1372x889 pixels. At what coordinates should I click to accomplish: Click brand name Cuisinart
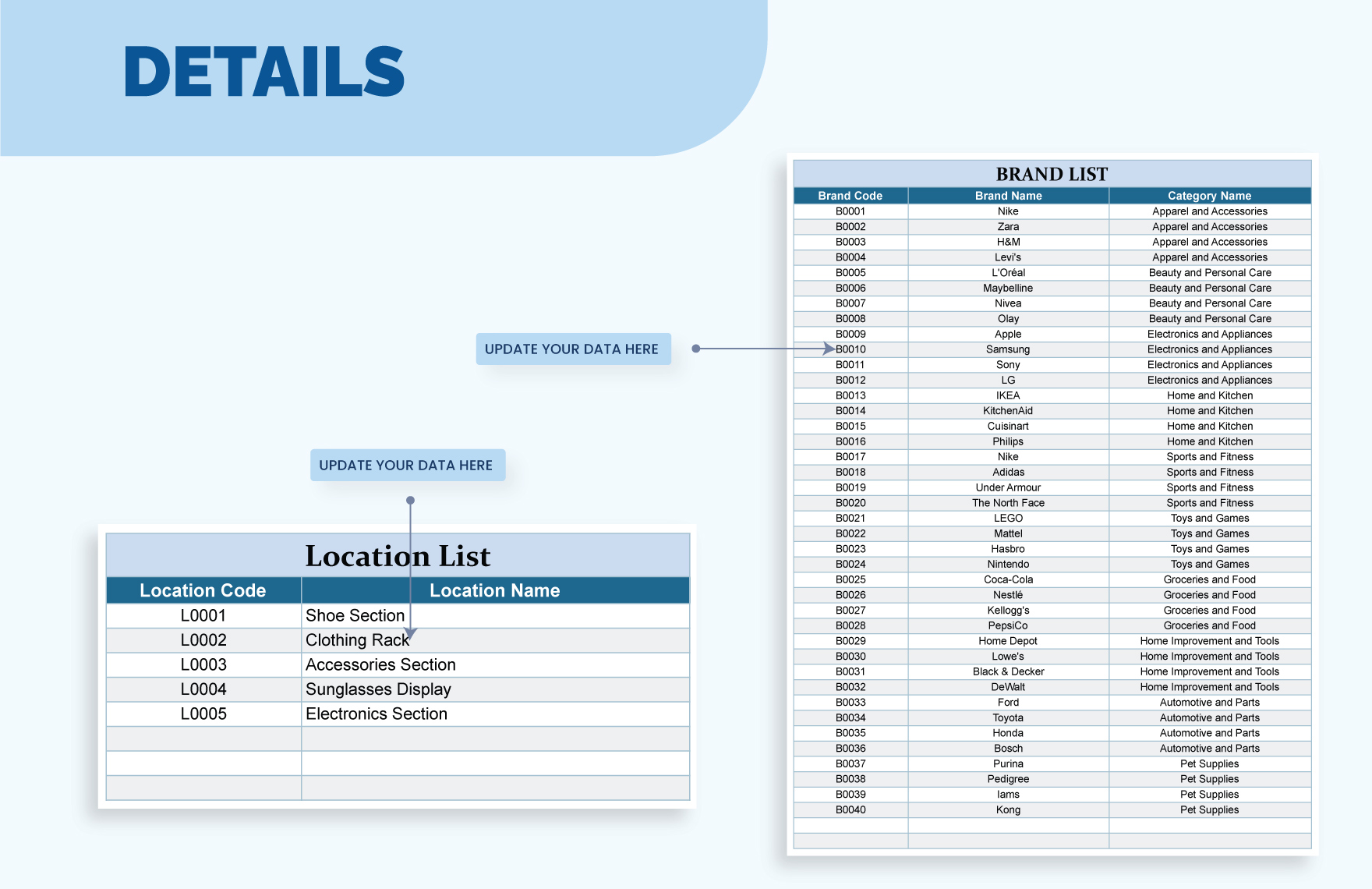[x=1008, y=427]
